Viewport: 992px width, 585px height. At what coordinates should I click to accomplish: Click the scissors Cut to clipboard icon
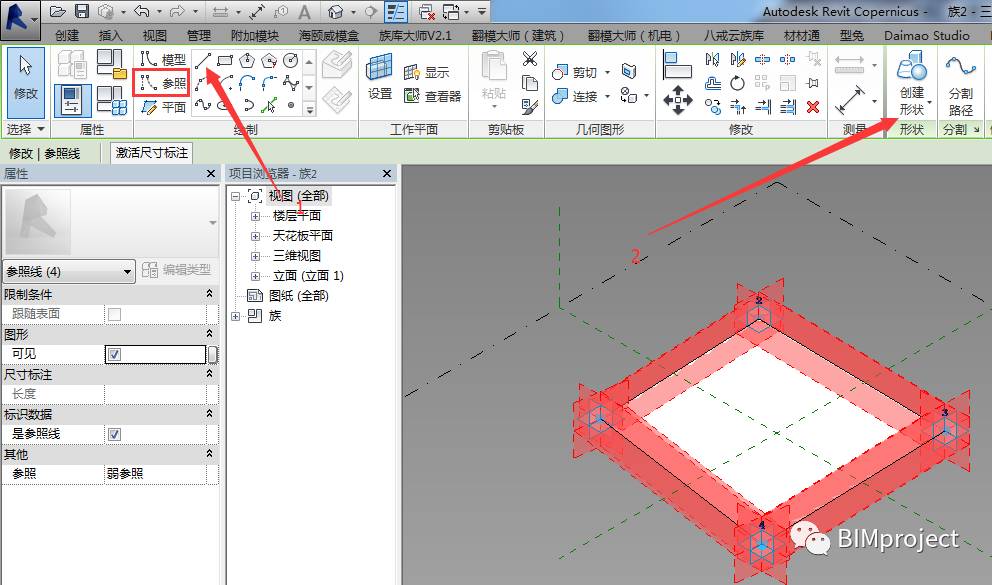[530, 59]
